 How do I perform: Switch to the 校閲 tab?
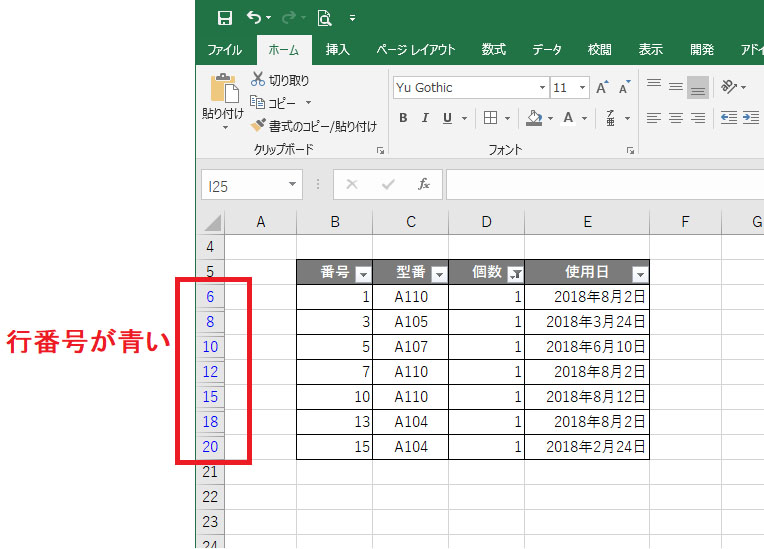tap(599, 50)
